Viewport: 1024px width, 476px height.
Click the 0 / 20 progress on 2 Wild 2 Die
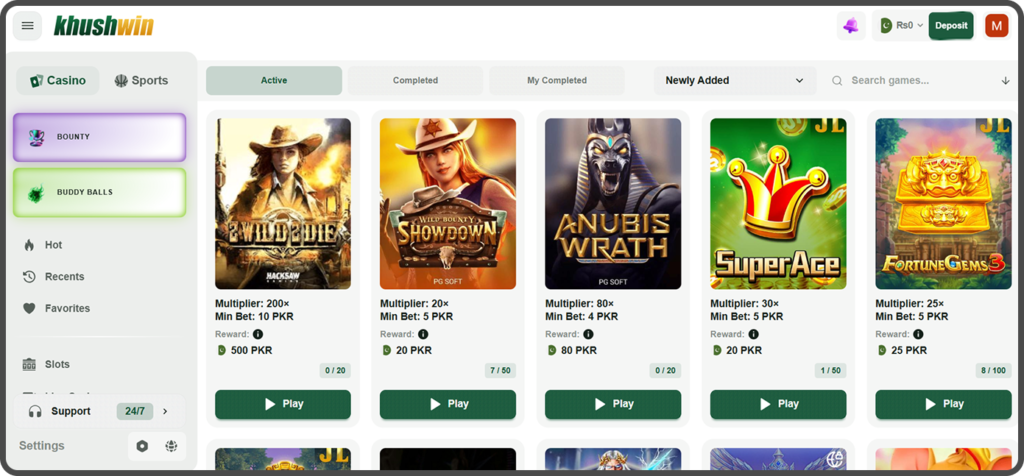tap(335, 370)
